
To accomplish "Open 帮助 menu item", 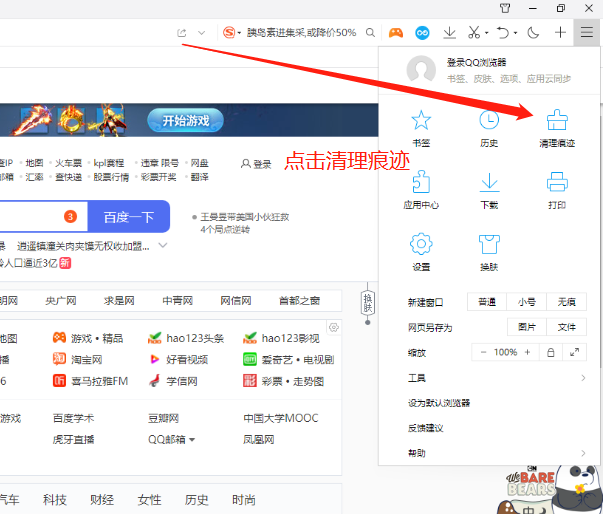I will tap(417, 453).
